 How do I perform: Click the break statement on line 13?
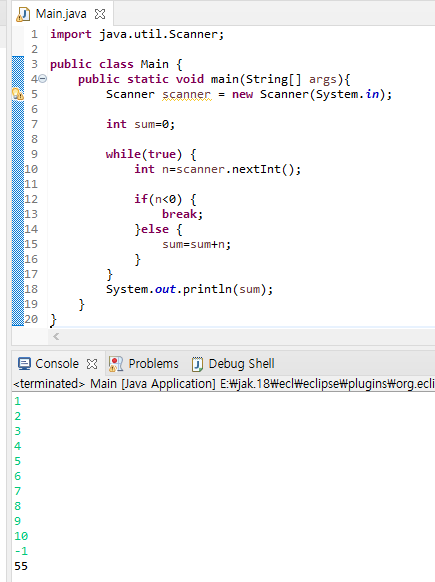pyautogui.click(x=182, y=214)
